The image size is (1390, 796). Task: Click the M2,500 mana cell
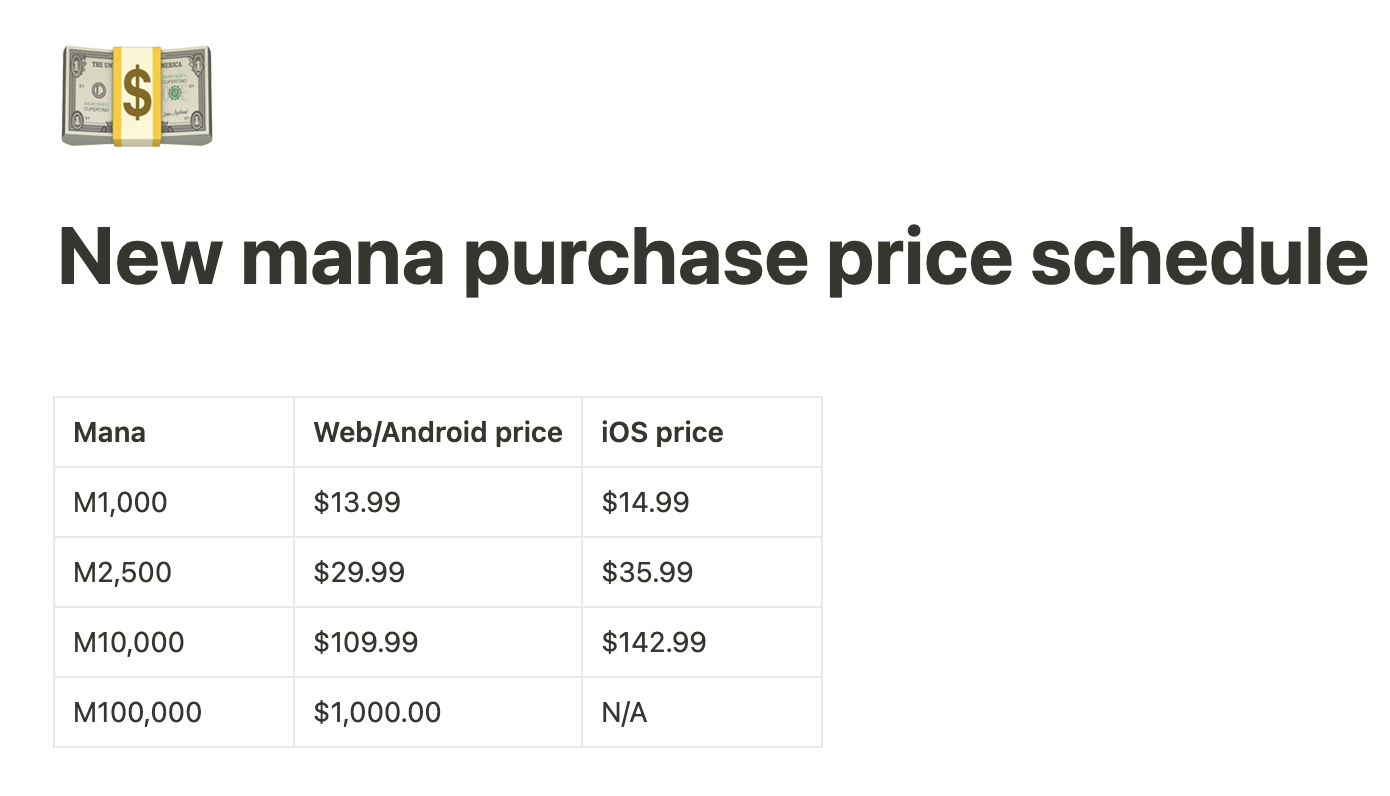174,572
